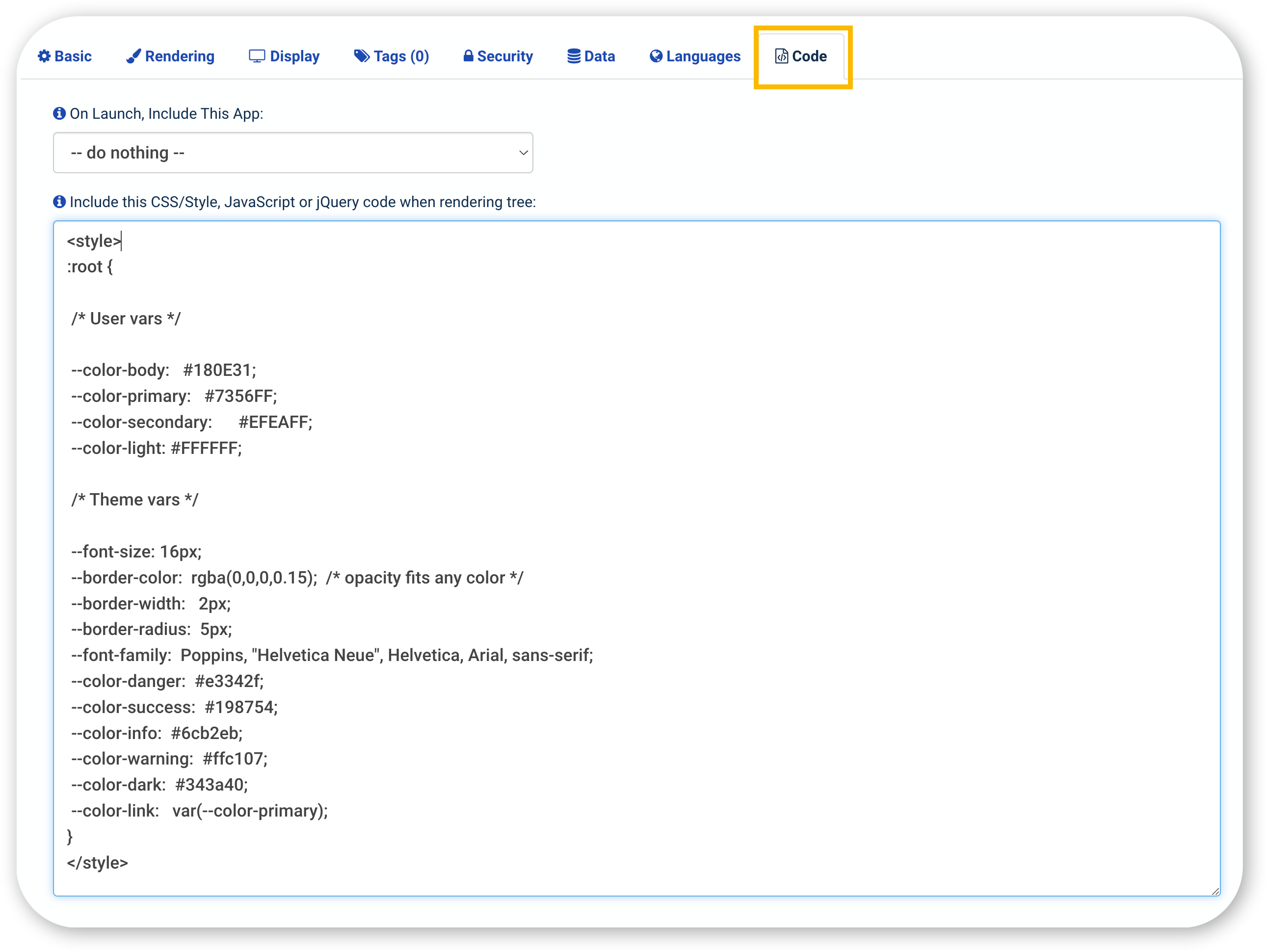Click the dropdown chevron arrow
The width and height of the screenshot is (1267, 952).
point(523,153)
